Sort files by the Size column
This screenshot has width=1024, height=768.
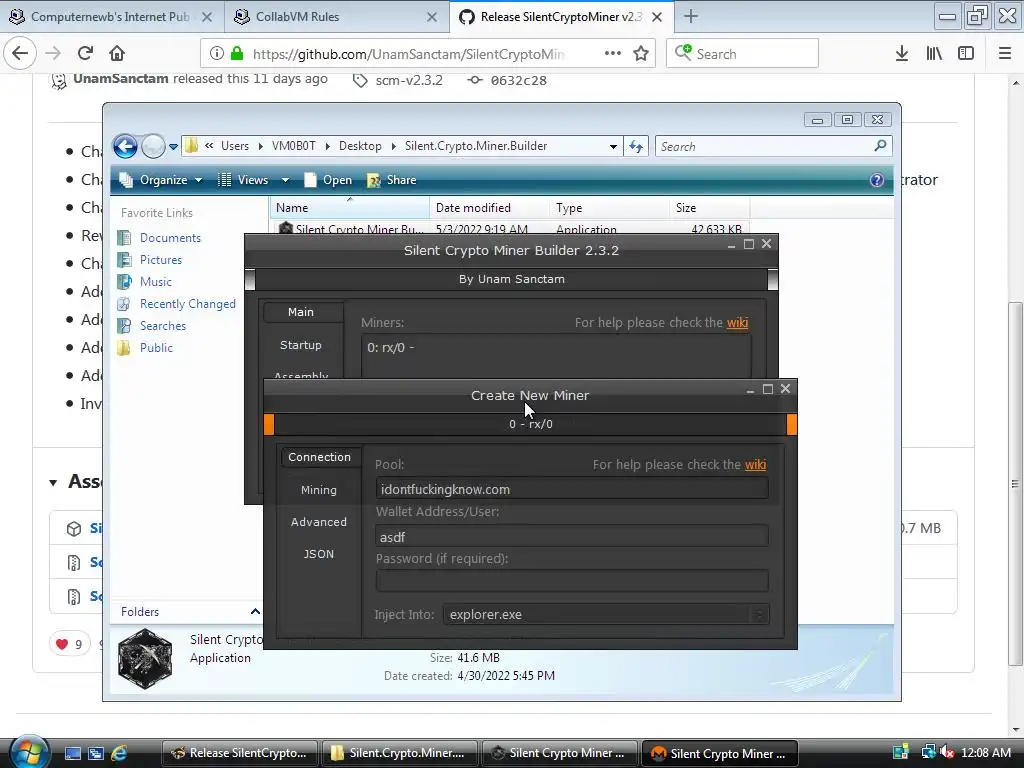coord(710,208)
